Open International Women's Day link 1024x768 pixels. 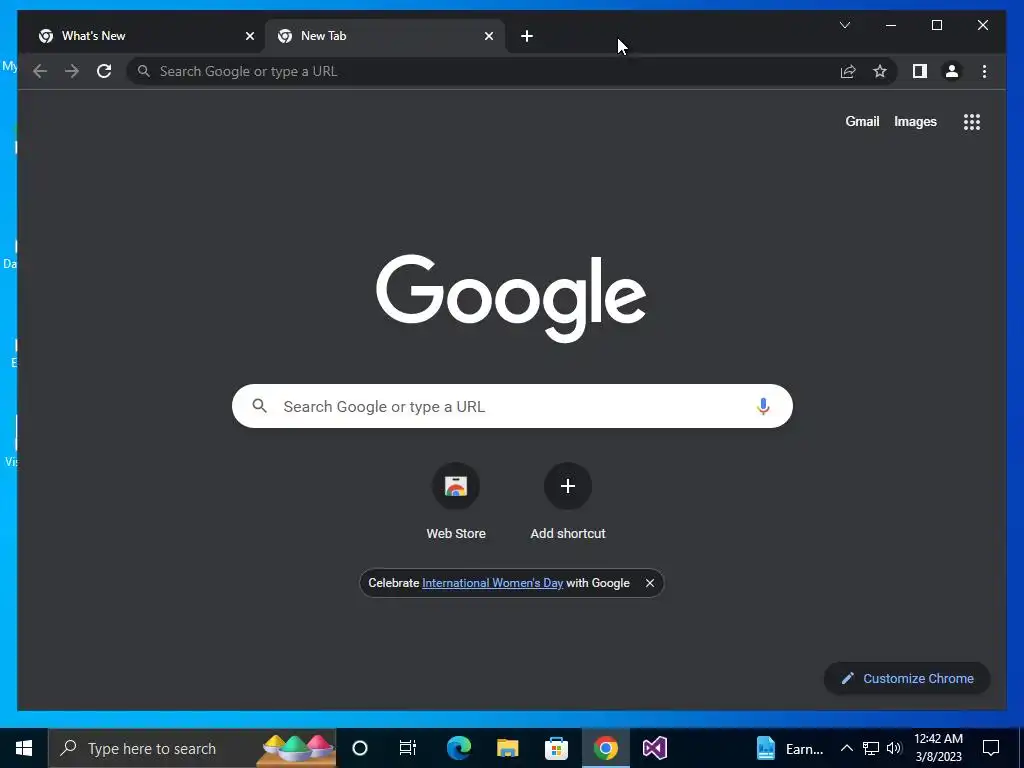(492, 583)
